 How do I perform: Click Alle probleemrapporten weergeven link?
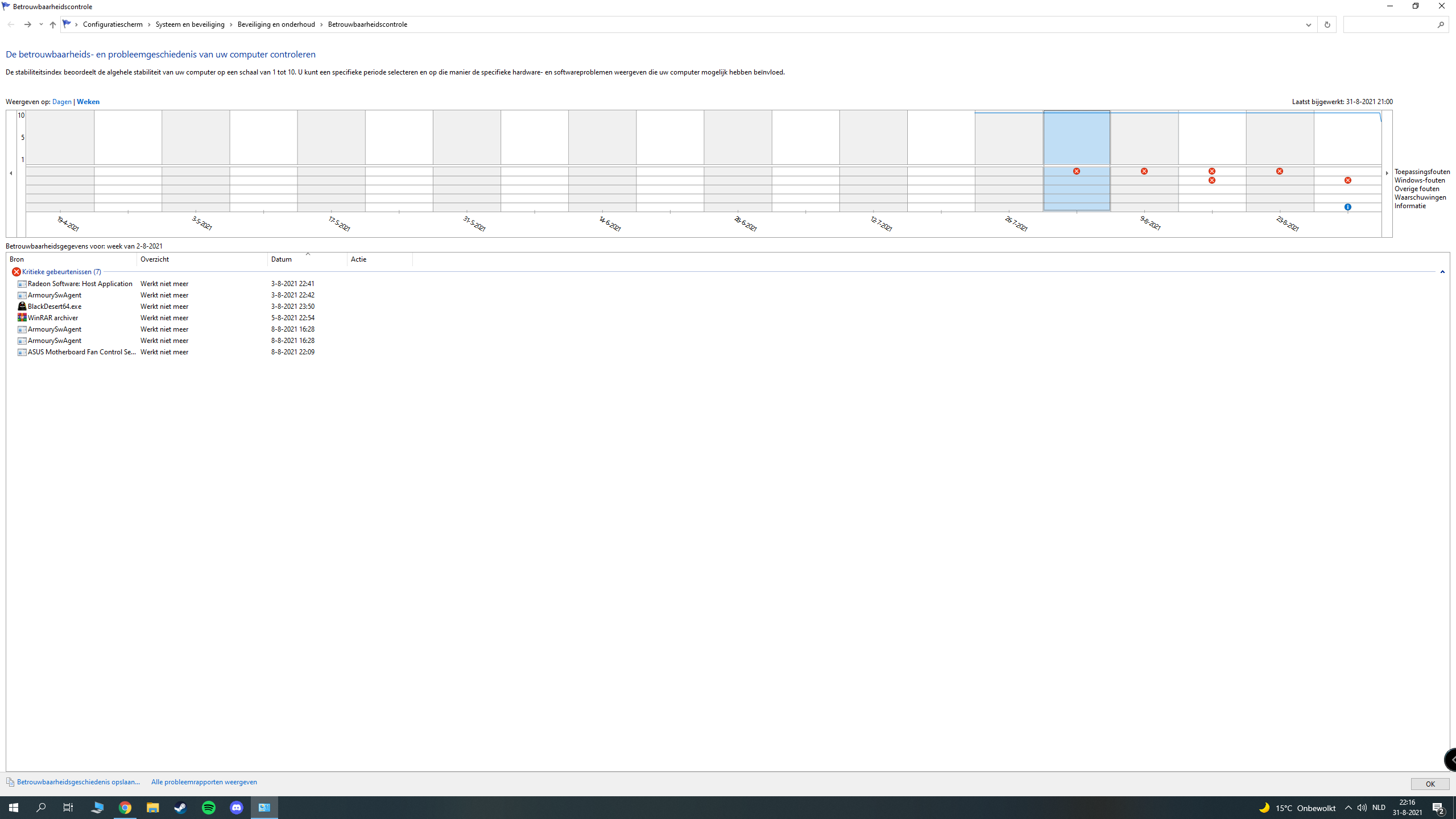tap(204, 782)
